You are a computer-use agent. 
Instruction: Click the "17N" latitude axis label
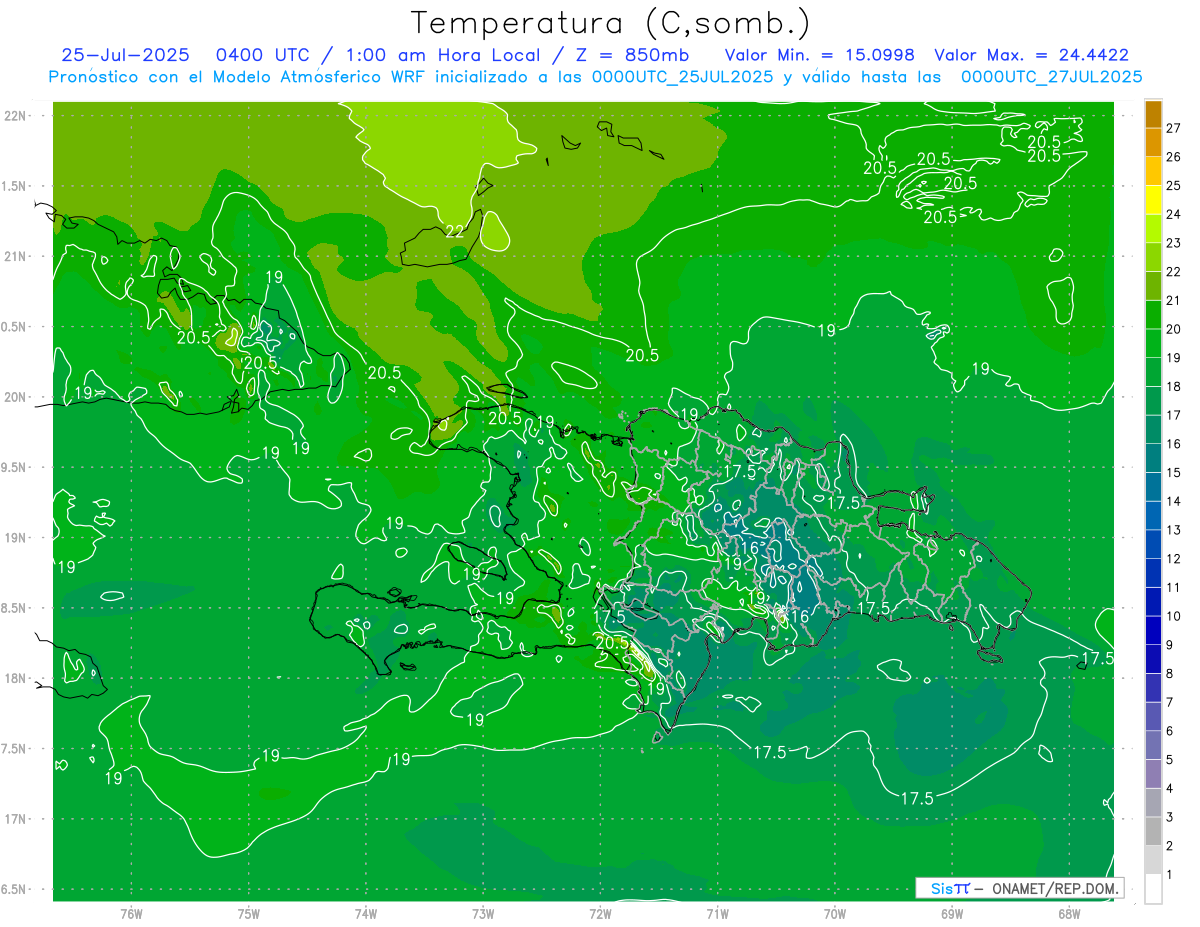(x=15, y=819)
